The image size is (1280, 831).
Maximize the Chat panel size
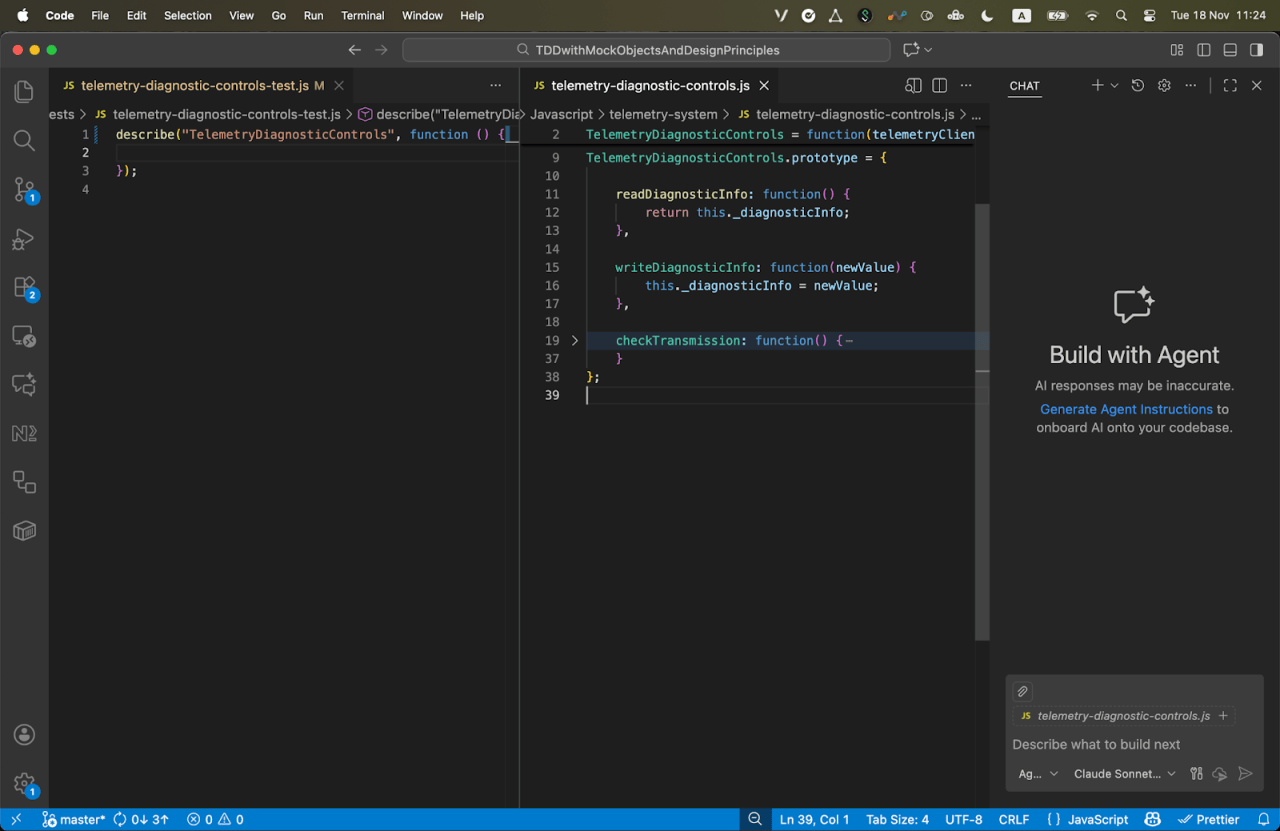point(1230,86)
